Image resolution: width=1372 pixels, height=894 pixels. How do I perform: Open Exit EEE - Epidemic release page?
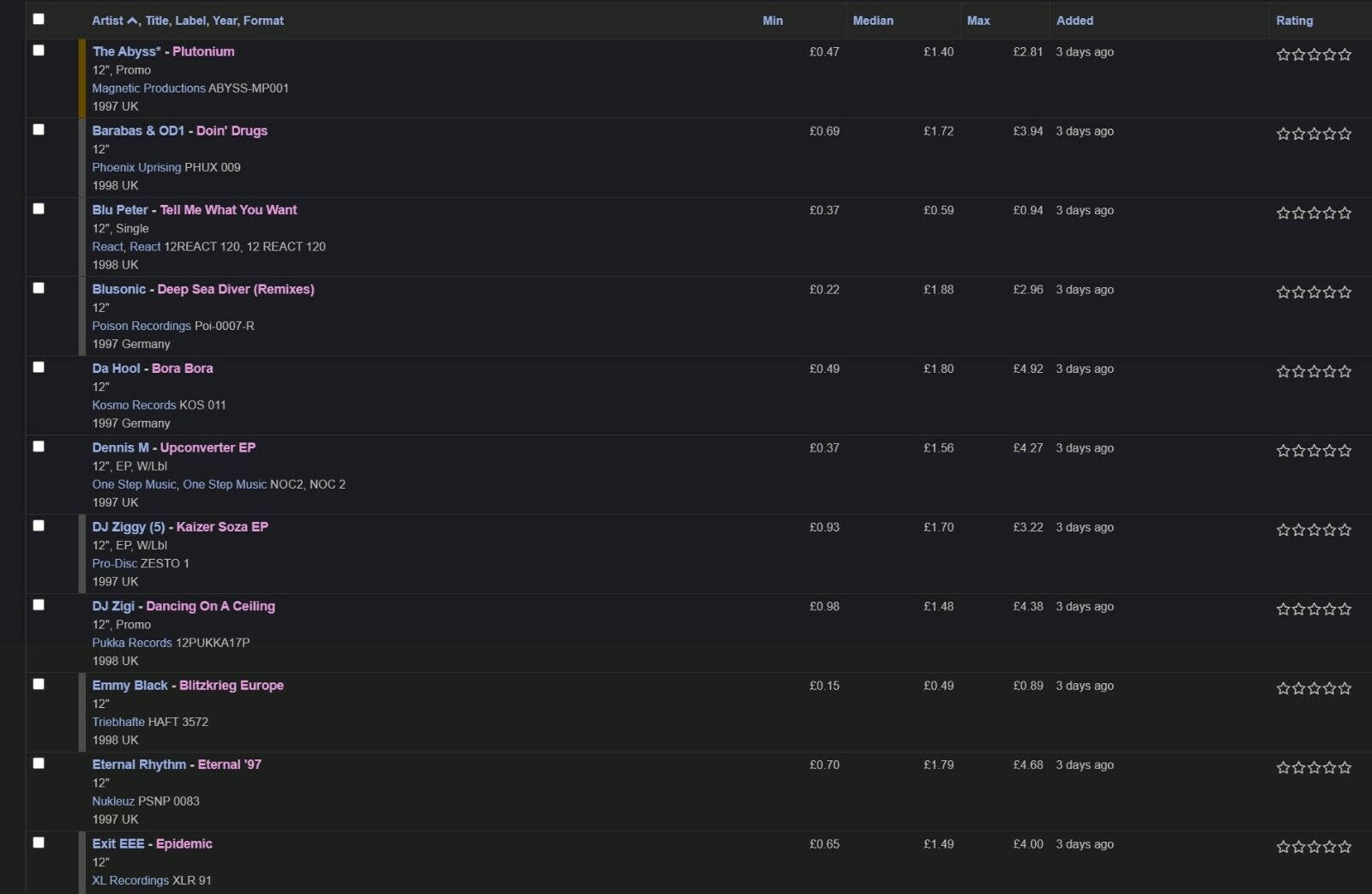click(x=184, y=843)
